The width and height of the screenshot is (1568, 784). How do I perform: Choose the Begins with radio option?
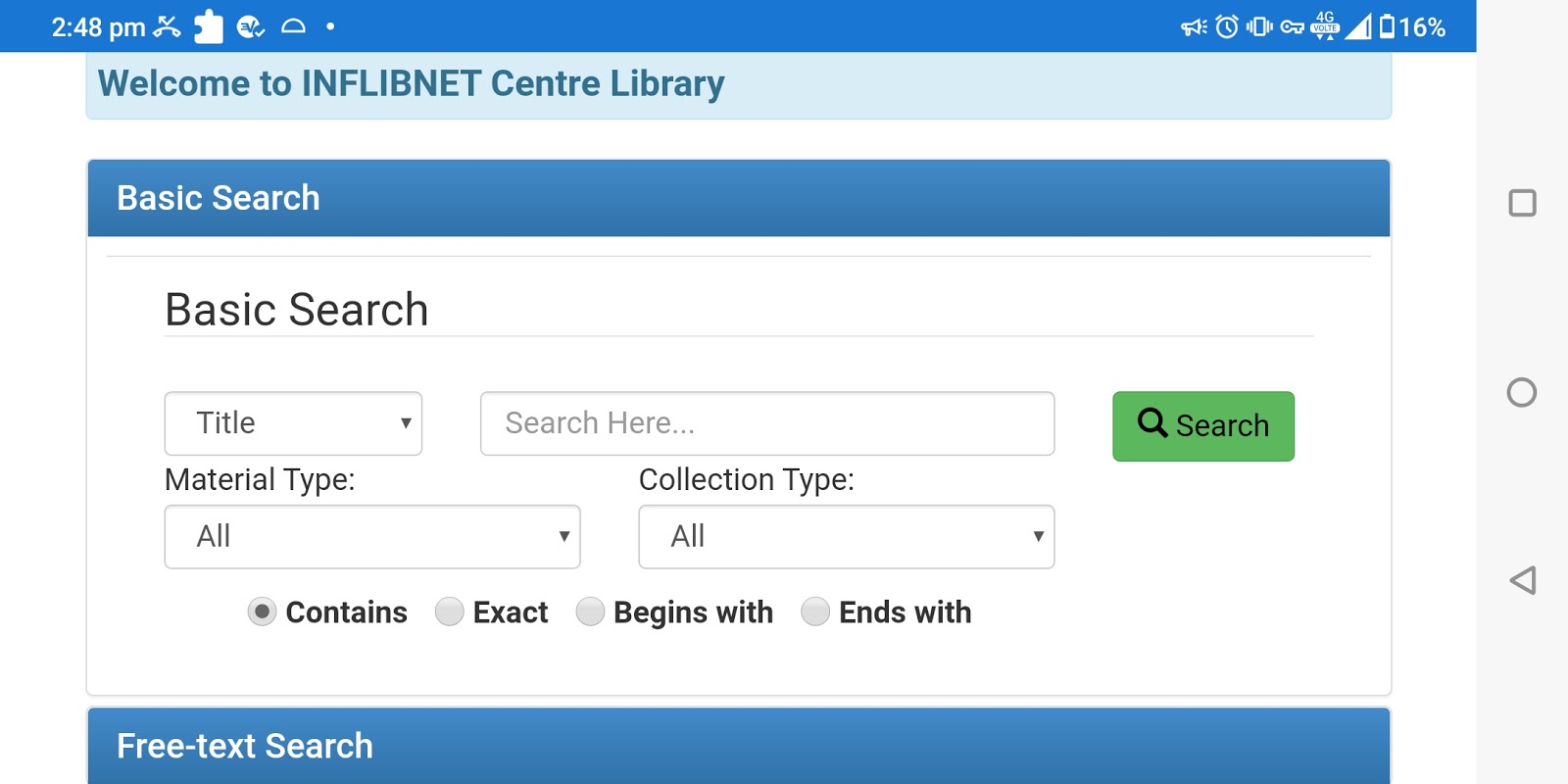click(590, 612)
